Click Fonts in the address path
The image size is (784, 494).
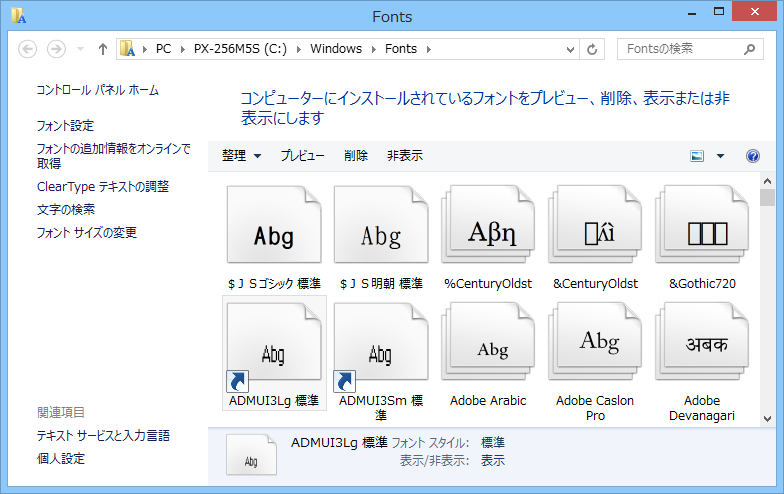click(401, 49)
